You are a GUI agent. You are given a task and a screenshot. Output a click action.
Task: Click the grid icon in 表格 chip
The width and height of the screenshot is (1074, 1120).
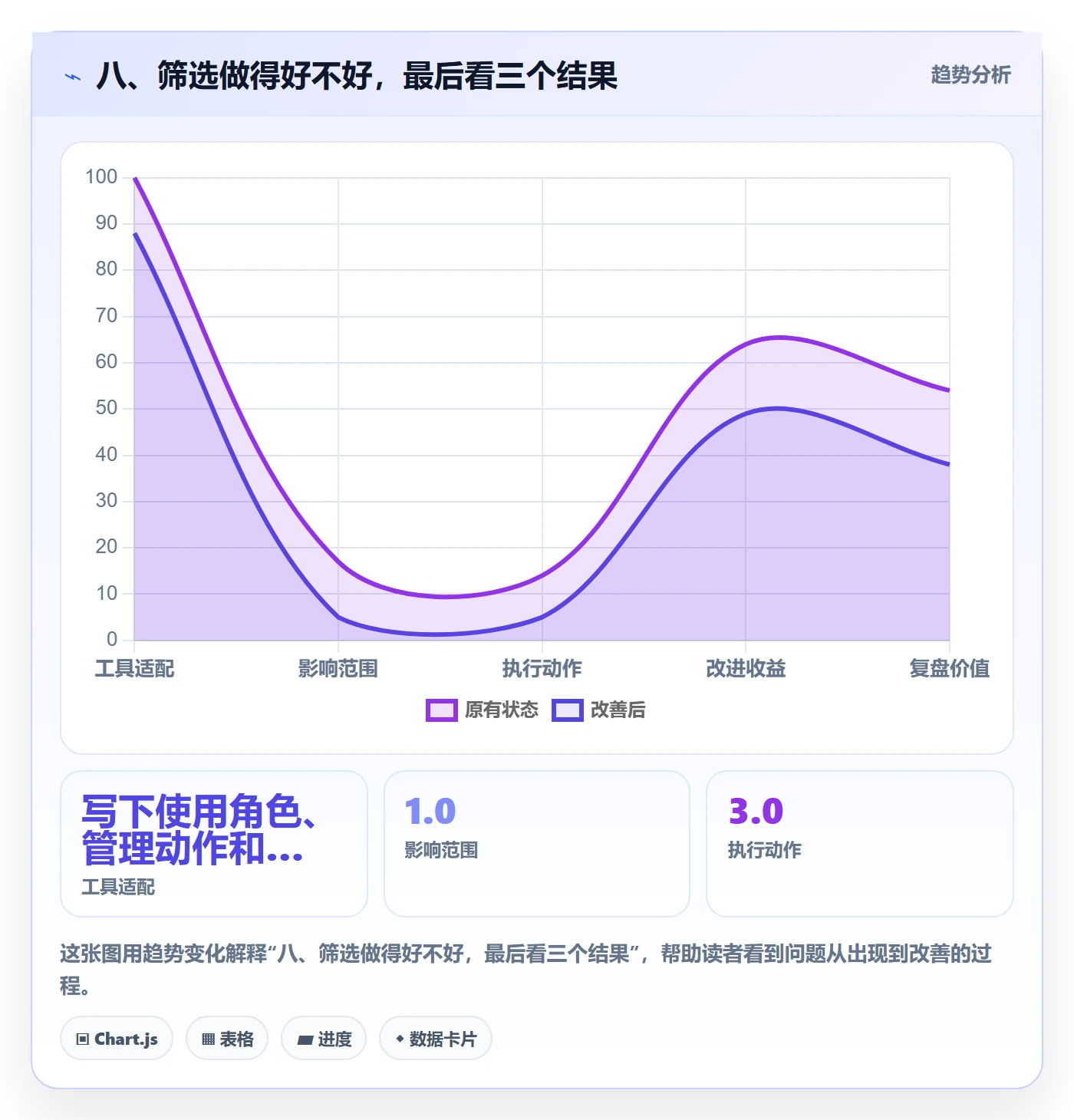(208, 1039)
